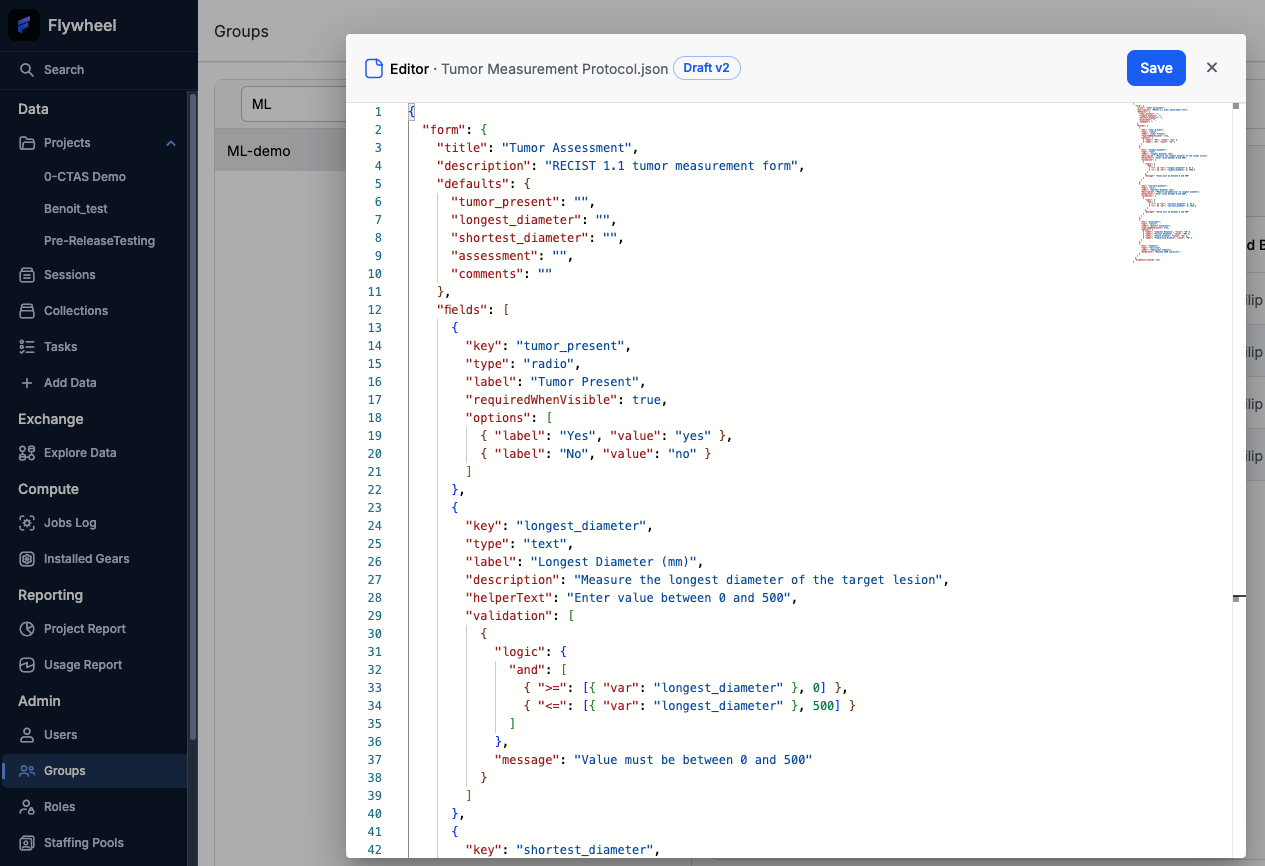Open the Usage Report

point(80,664)
